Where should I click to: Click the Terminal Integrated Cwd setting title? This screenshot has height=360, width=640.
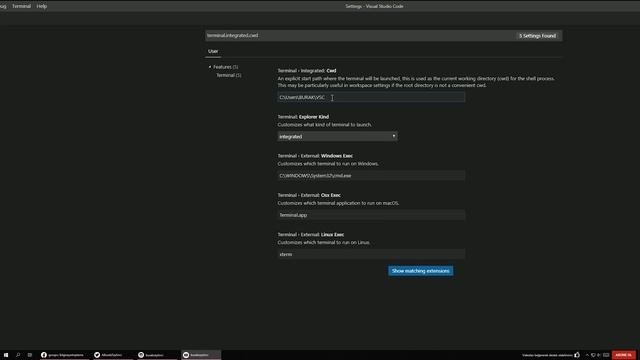click(307, 71)
